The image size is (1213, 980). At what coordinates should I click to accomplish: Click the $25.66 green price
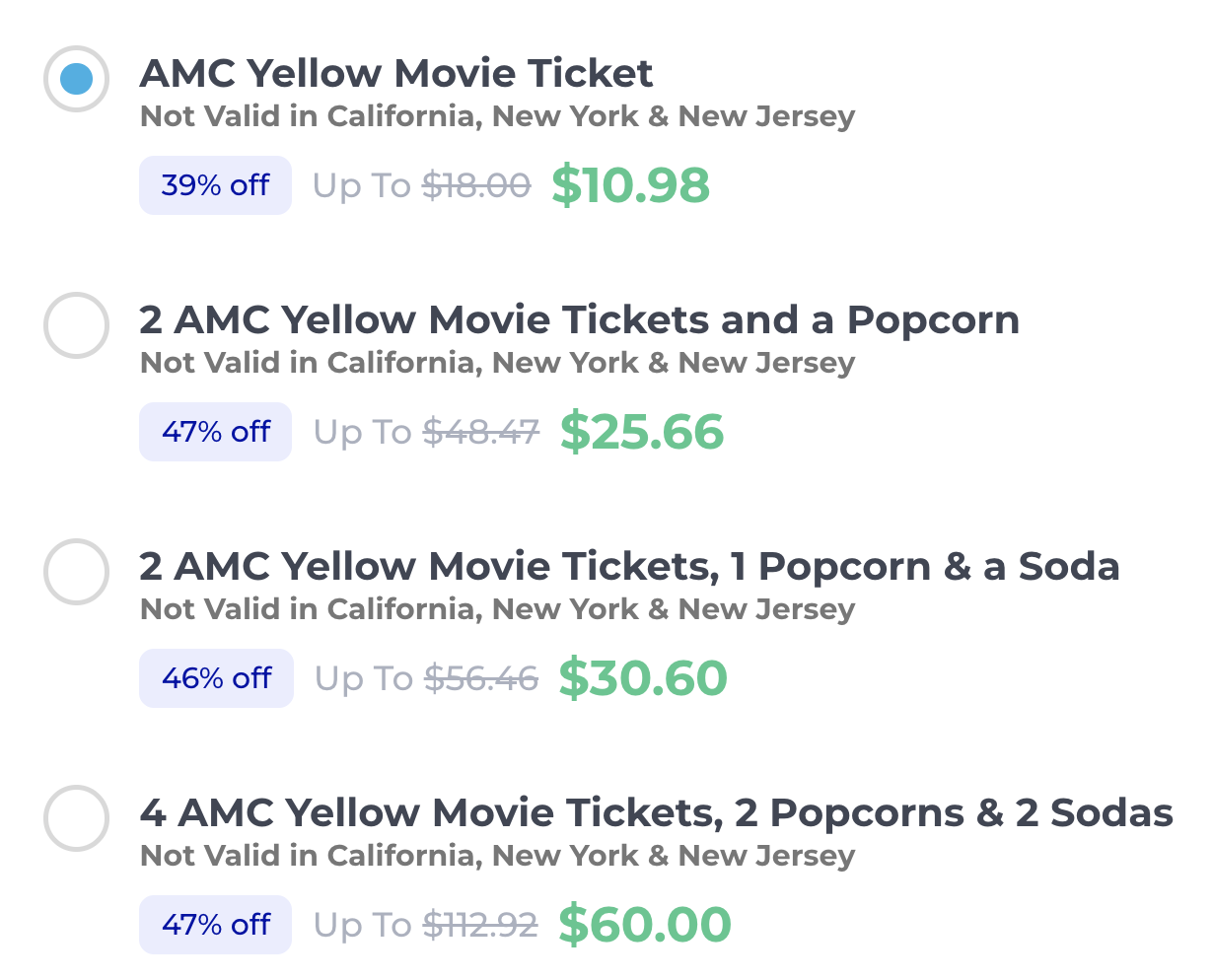(x=642, y=432)
